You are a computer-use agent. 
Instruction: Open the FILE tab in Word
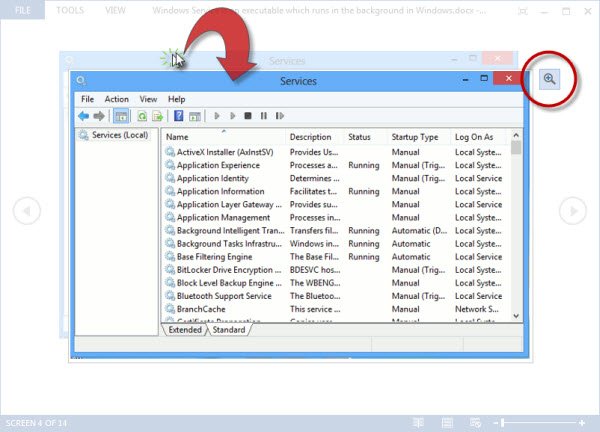point(23,10)
